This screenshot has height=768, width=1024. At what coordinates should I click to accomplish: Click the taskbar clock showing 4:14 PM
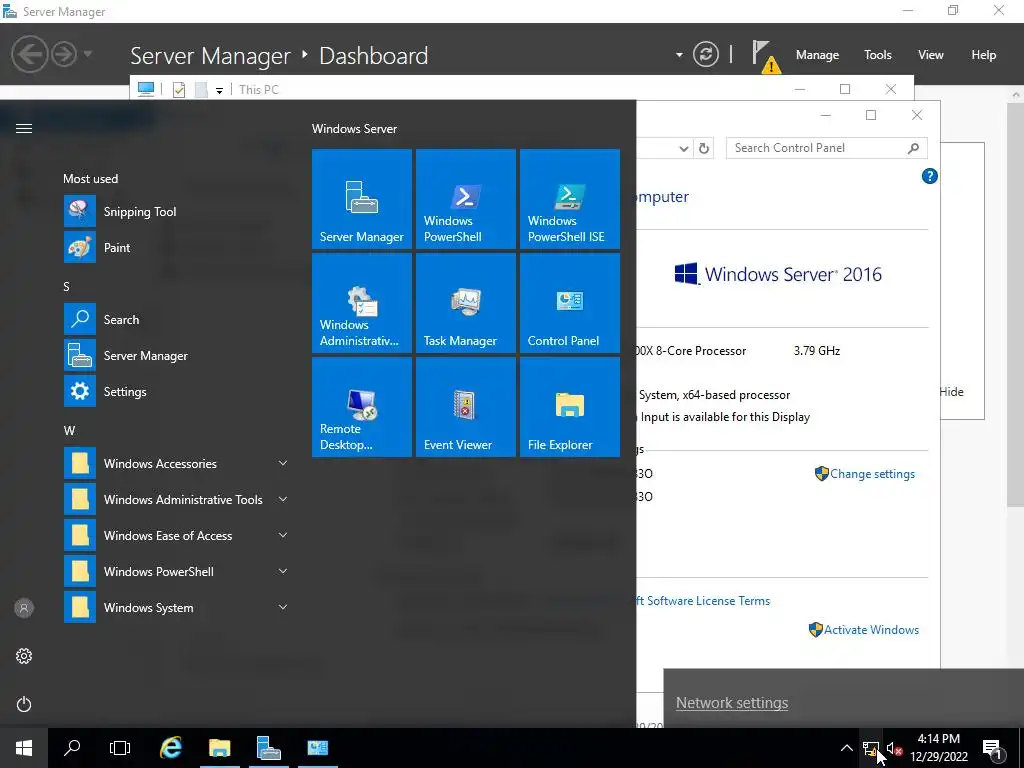coord(938,748)
